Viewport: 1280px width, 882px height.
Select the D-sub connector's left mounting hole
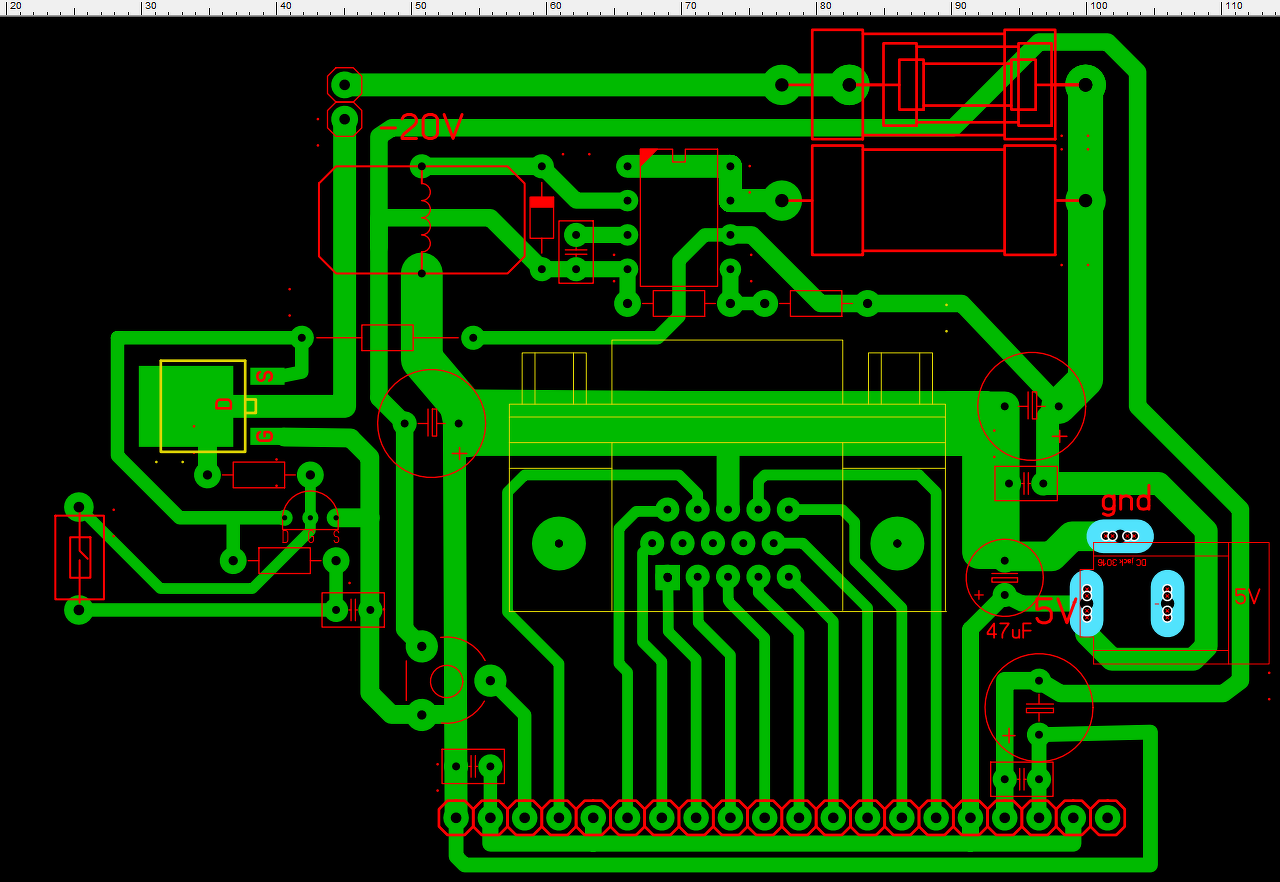pos(559,543)
